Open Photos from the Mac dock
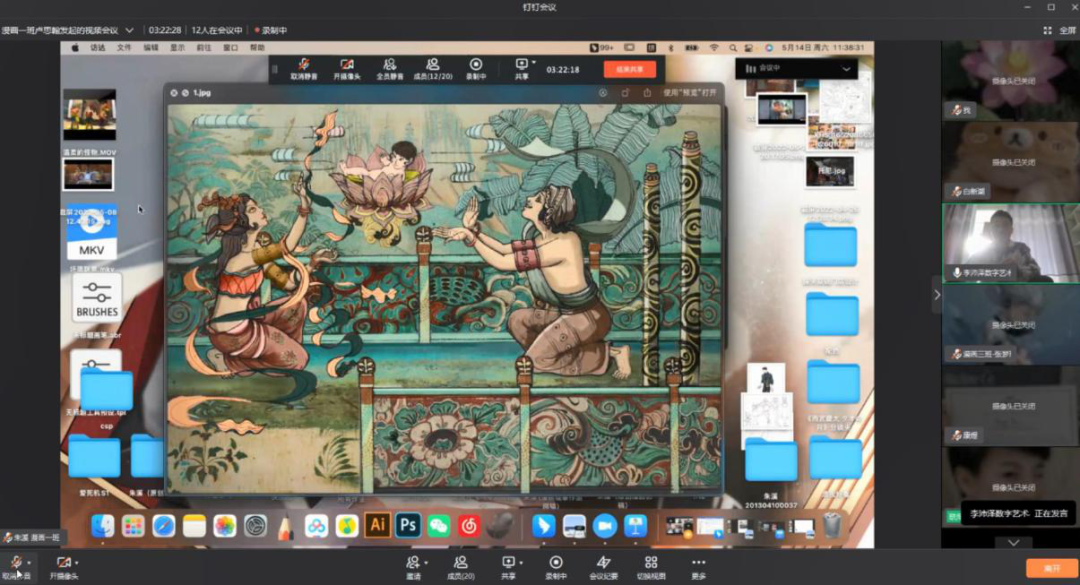Viewport: 1080px width, 585px height. pyautogui.click(x=225, y=526)
